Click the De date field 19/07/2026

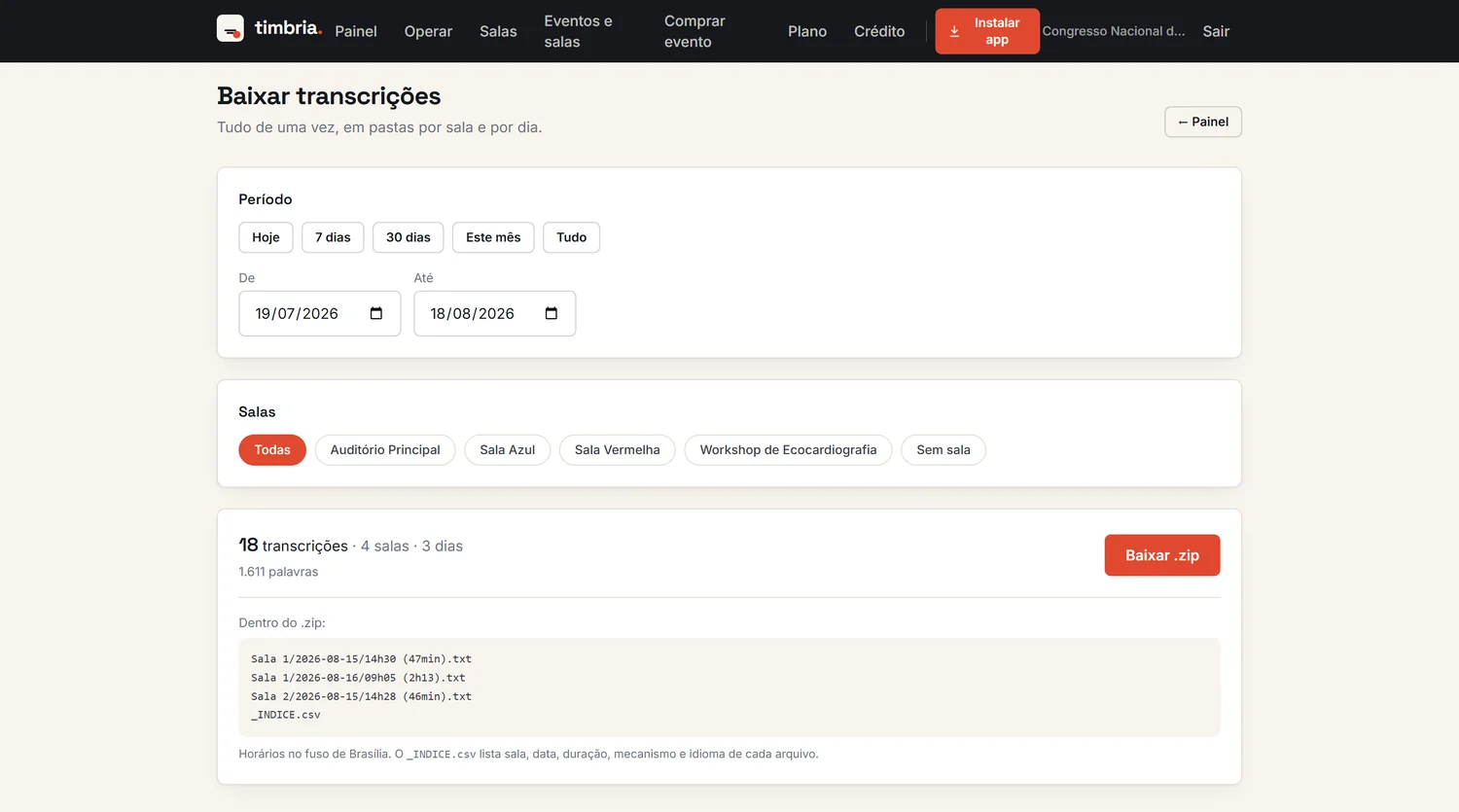point(320,313)
